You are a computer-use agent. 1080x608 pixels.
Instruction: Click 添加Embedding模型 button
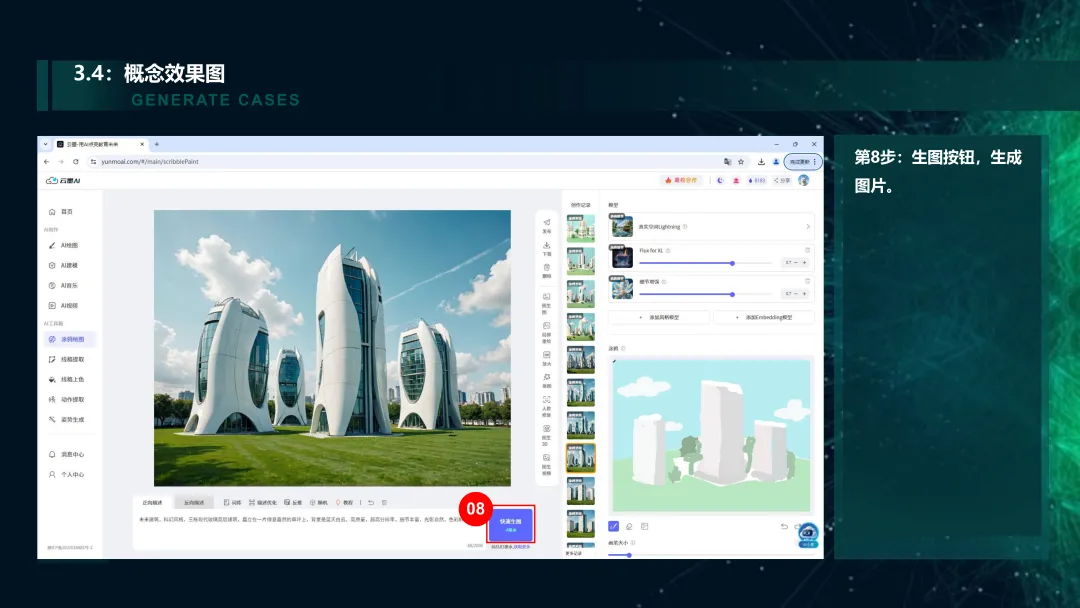[764, 317]
